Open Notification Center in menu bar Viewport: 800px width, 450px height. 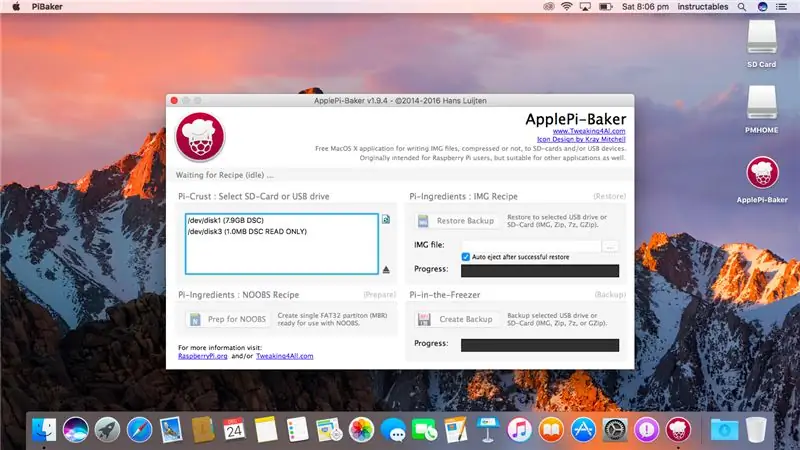(781, 7)
